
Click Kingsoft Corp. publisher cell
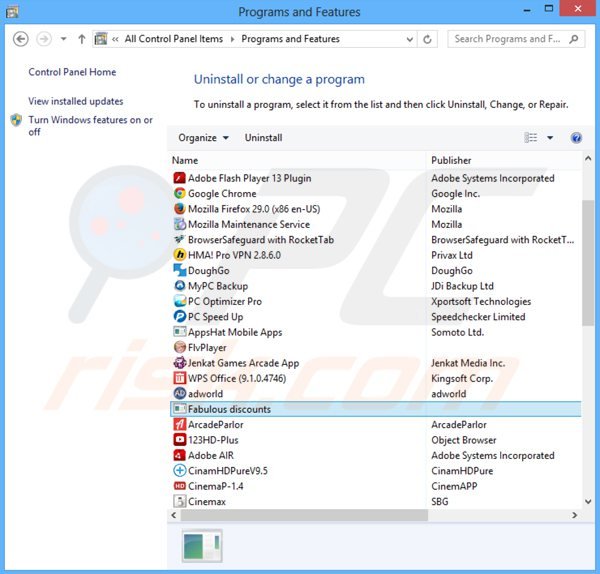[x=462, y=378]
